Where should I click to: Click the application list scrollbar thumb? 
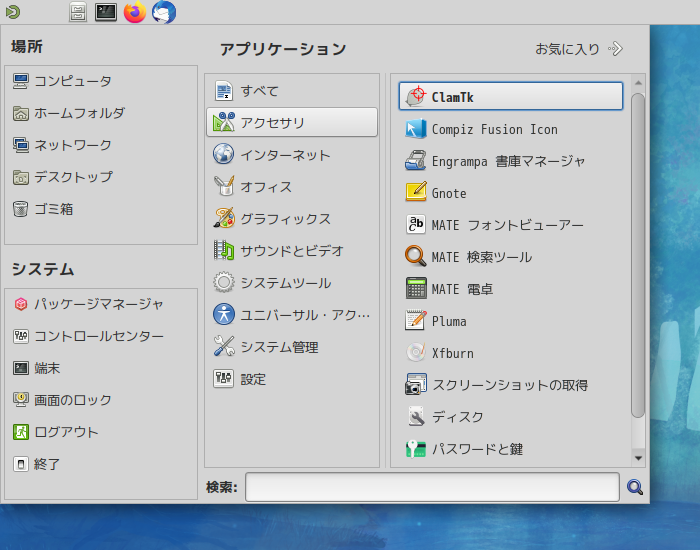(638, 255)
